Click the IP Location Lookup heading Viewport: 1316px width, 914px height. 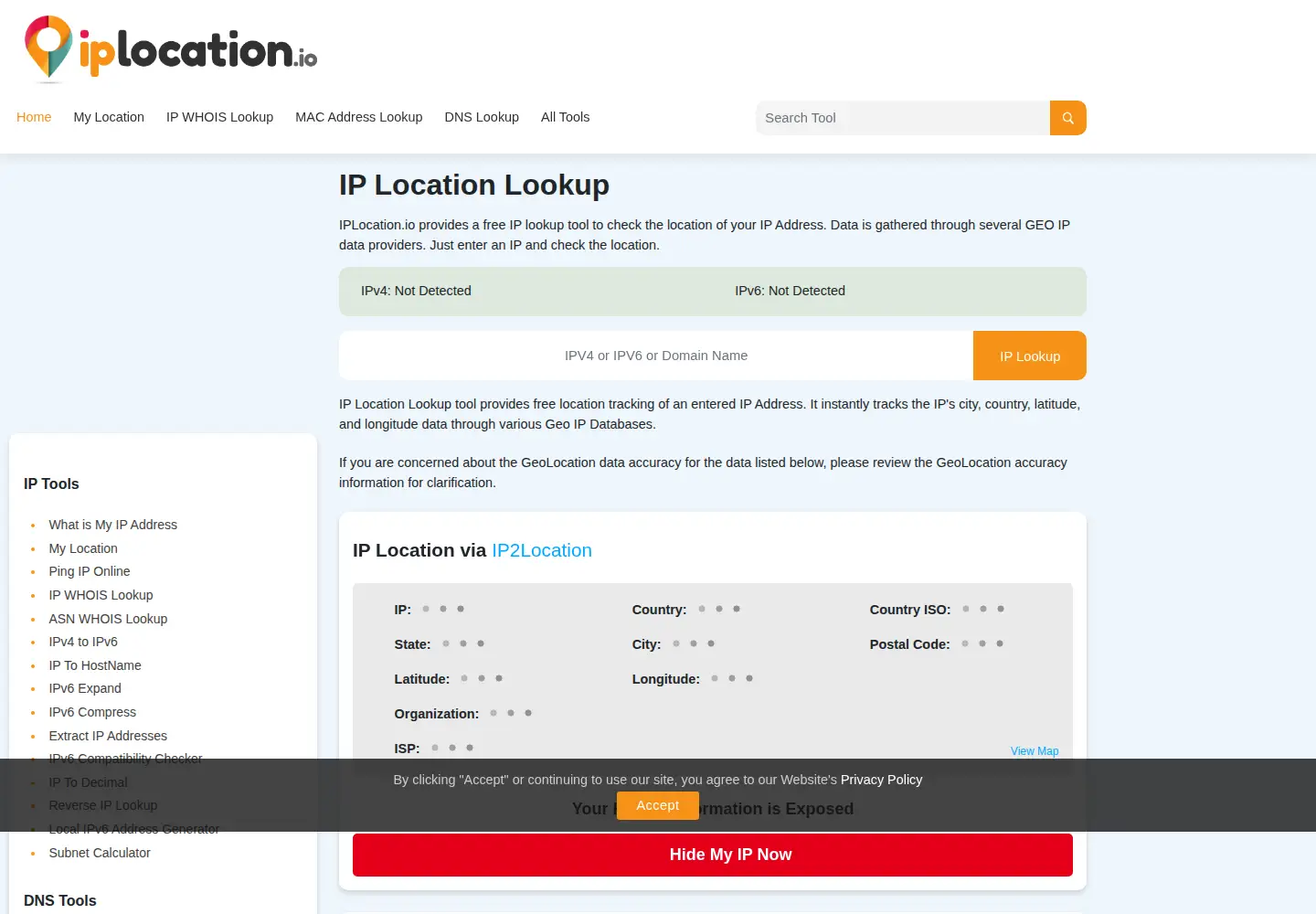[474, 185]
